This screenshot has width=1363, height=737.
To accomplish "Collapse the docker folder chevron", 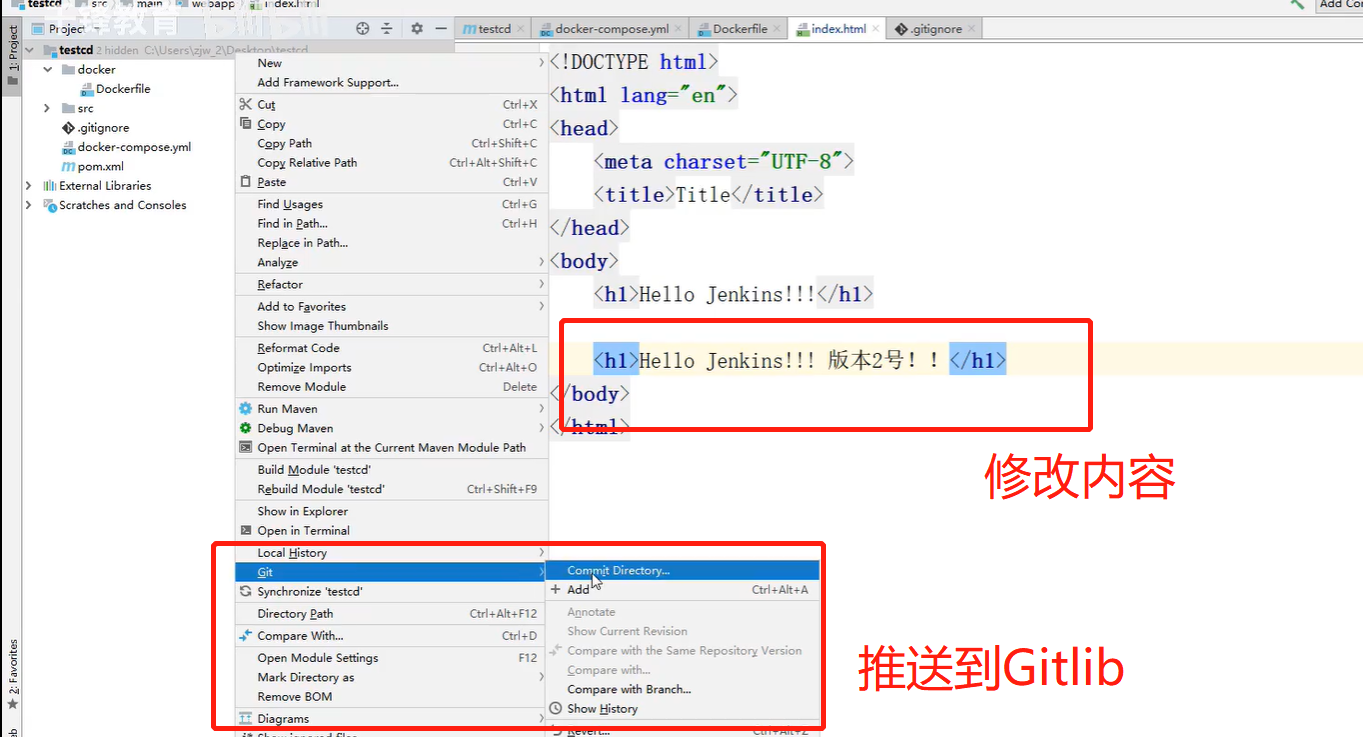I will (47, 70).
